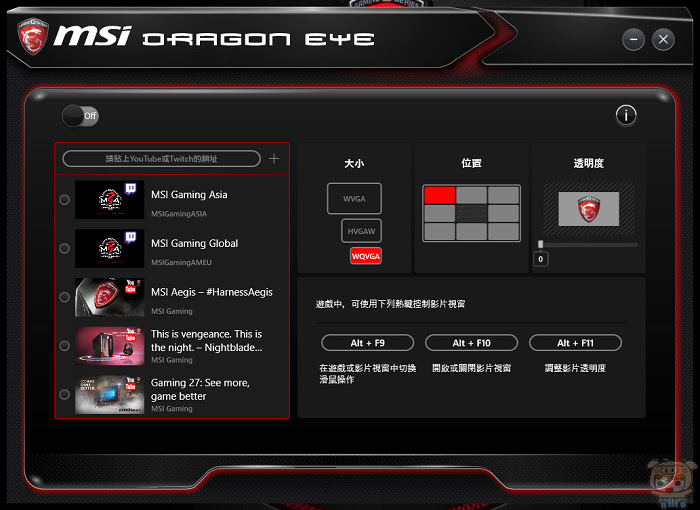Image resolution: width=700 pixels, height=510 pixels.
Task: Click the "MSI Gaming Asia" title
Action: point(189,195)
